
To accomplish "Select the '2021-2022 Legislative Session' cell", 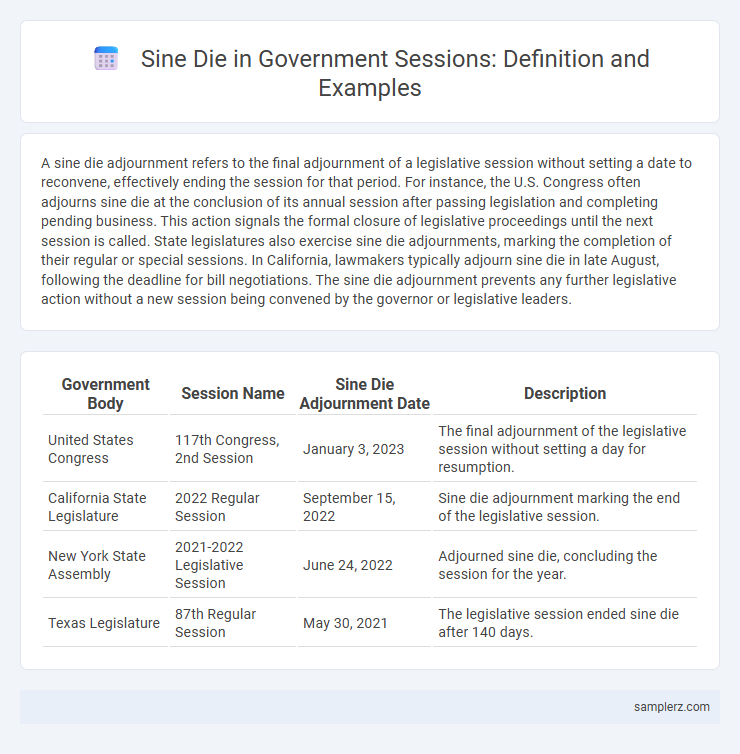I will coord(233,565).
